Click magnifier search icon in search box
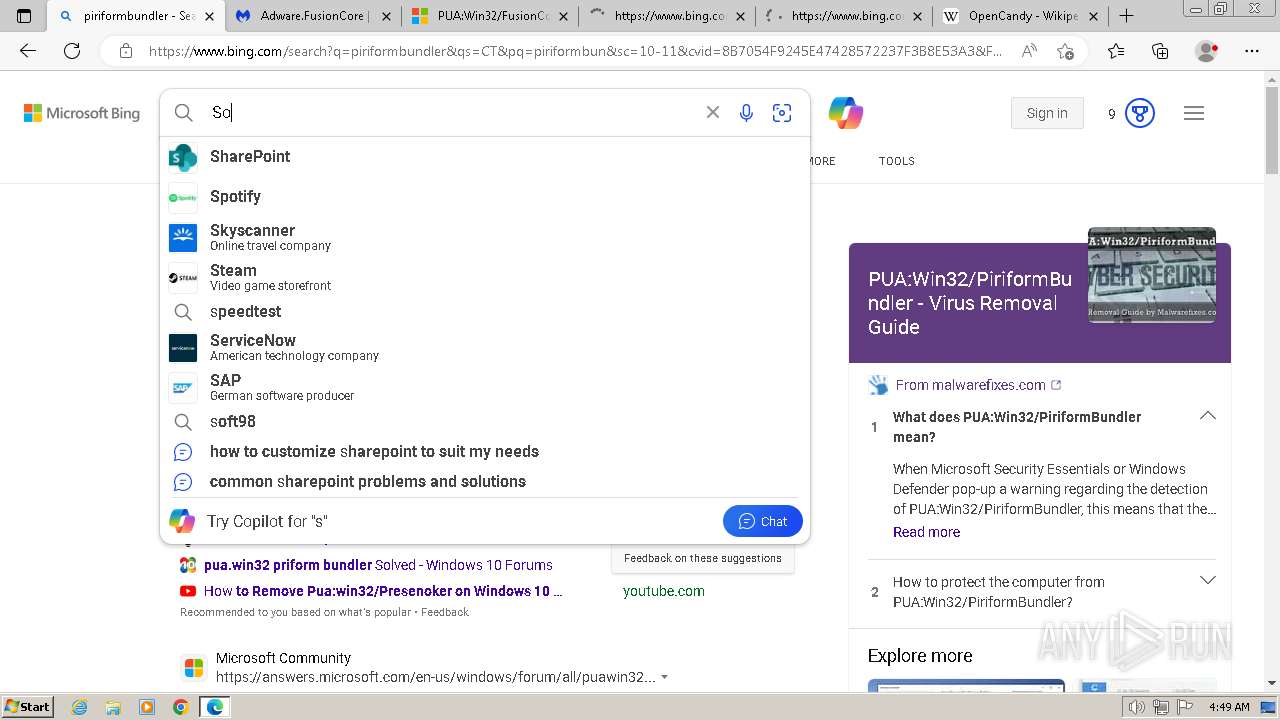This screenshot has height=720, width=1280. pos(184,113)
